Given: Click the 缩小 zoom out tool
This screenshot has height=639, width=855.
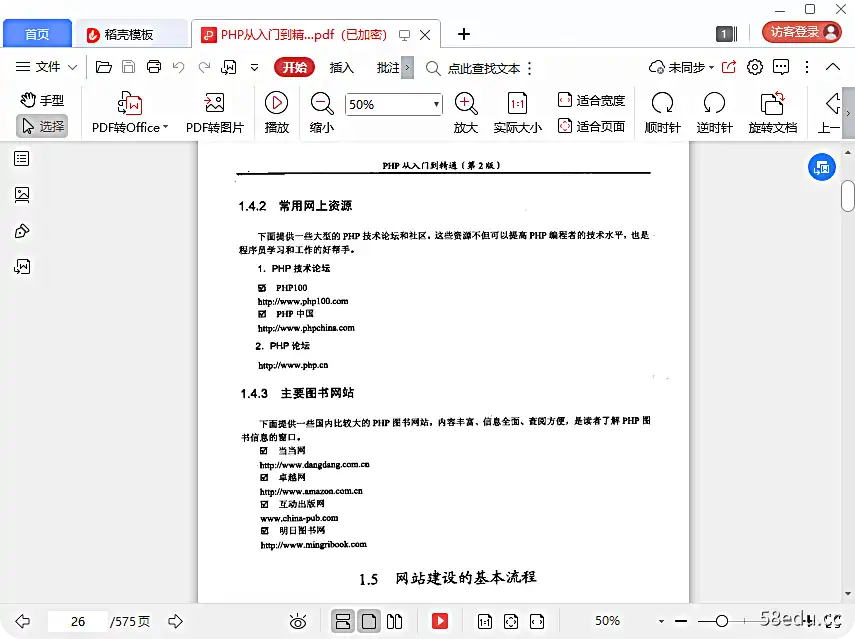Looking at the screenshot, I should click(x=322, y=113).
